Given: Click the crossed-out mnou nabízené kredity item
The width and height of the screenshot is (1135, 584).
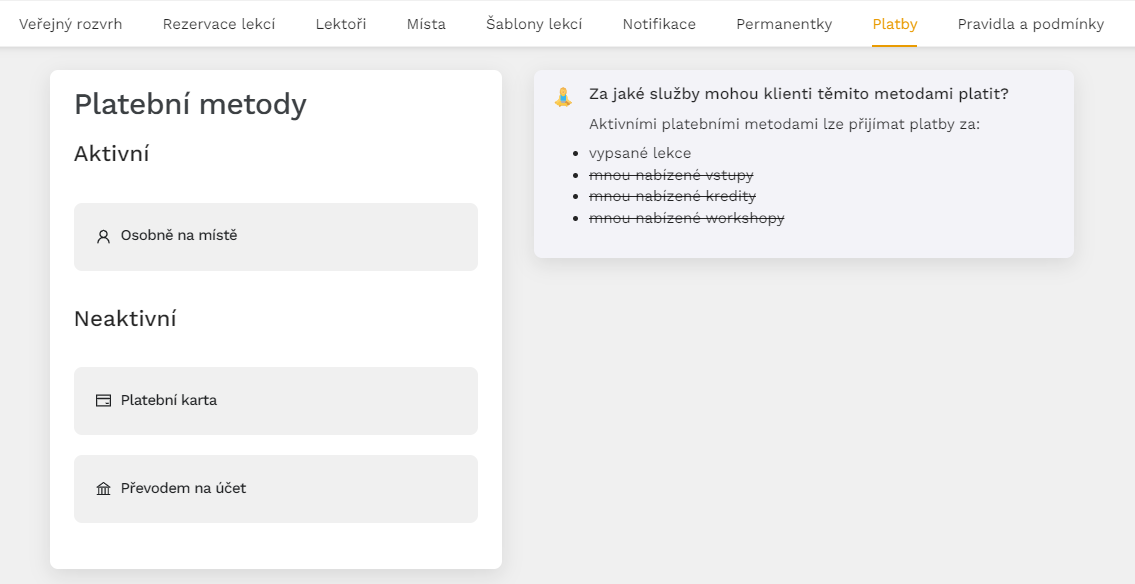Looking at the screenshot, I should coord(672,196).
